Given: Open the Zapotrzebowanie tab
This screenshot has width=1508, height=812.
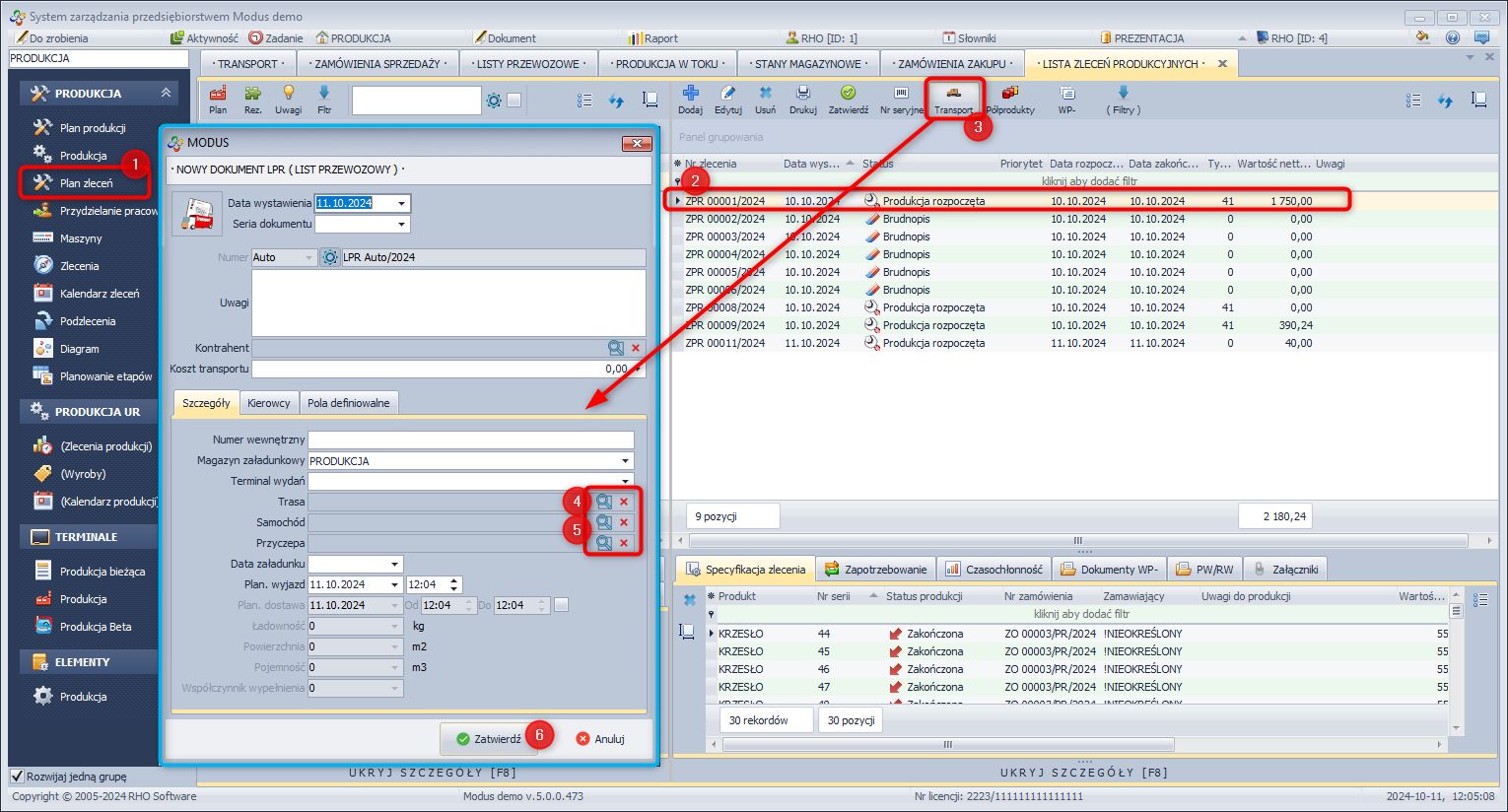Looking at the screenshot, I should 875,570.
